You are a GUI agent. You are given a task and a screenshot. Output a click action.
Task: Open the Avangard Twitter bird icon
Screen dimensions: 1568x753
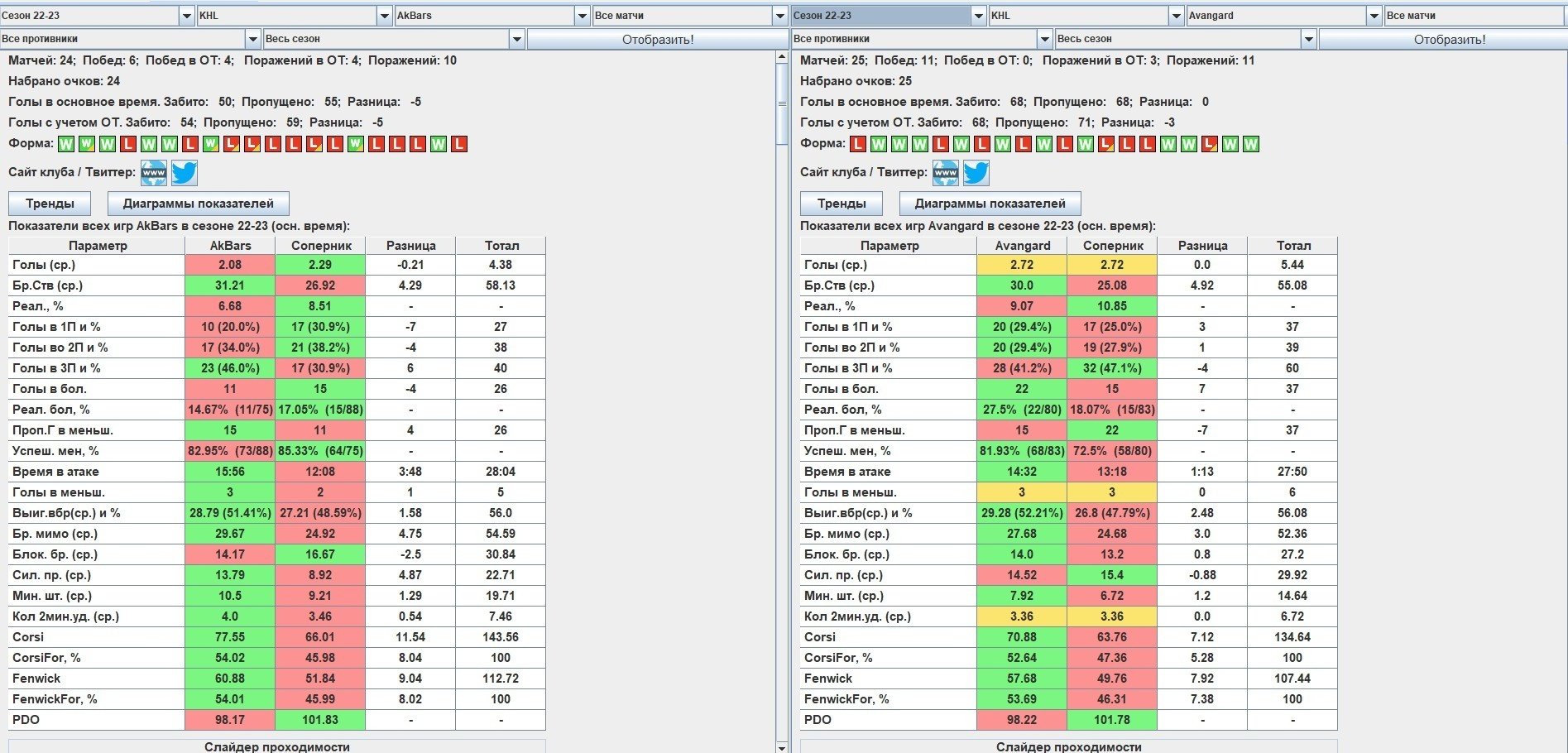tap(976, 173)
